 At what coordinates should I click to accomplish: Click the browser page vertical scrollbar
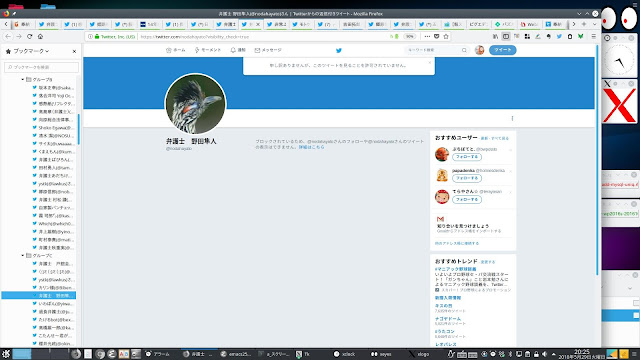(x=597, y=159)
